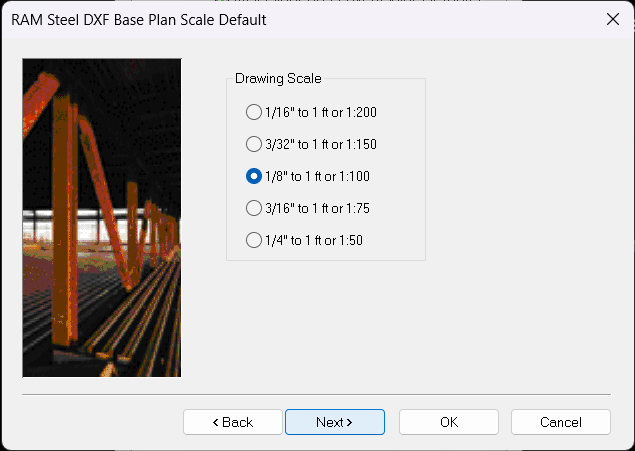Click the "1:200" scale label text
This screenshot has width=635, height=451.
(x=357, y=112)
